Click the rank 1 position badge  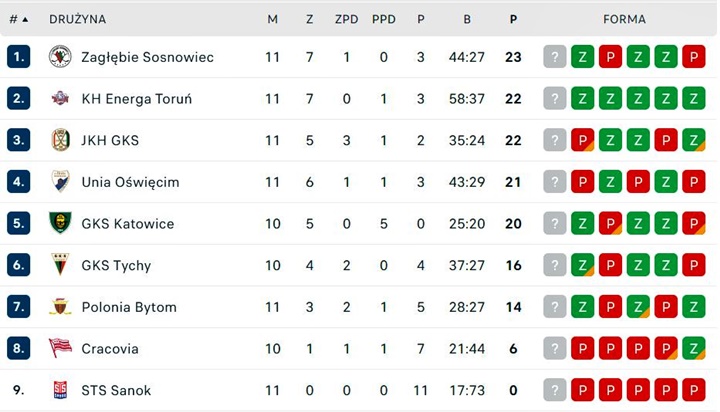click(x=18, y=57)
